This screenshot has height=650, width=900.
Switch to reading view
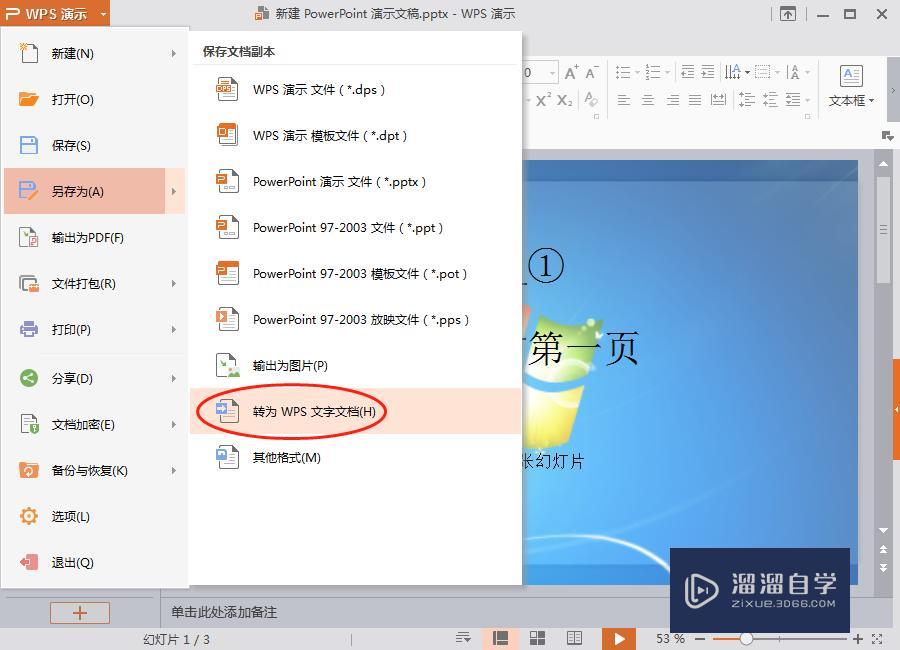[574, 638]
